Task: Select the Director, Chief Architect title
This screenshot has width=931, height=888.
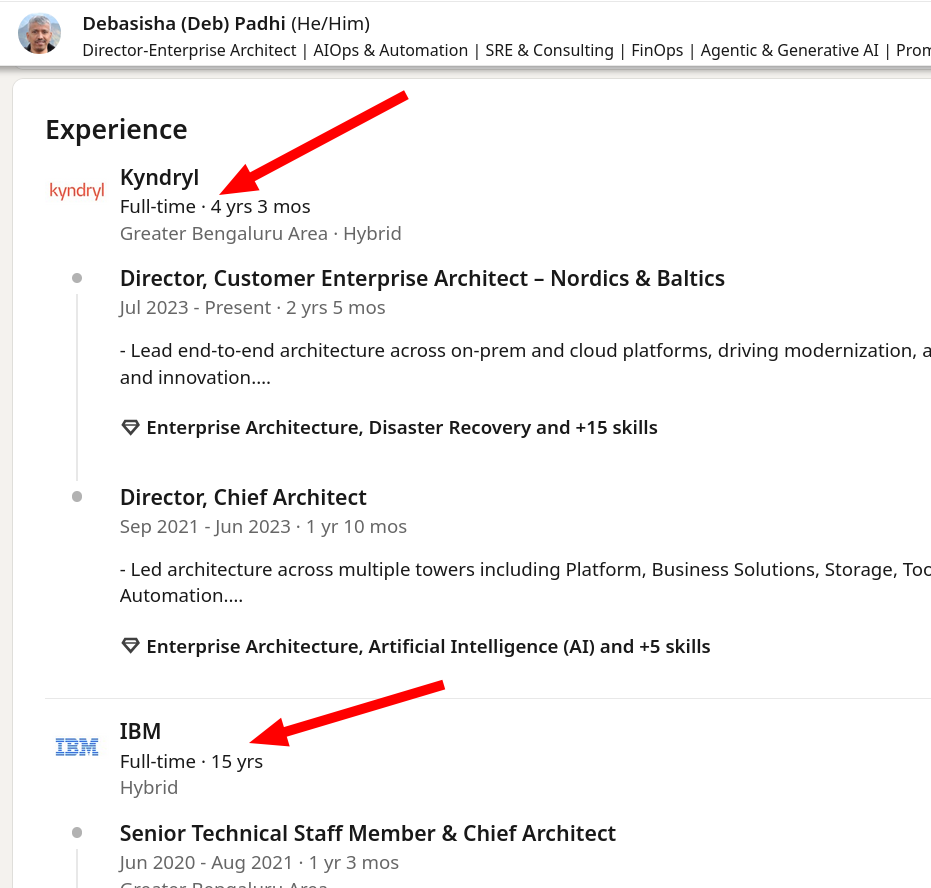Action: 243,497
